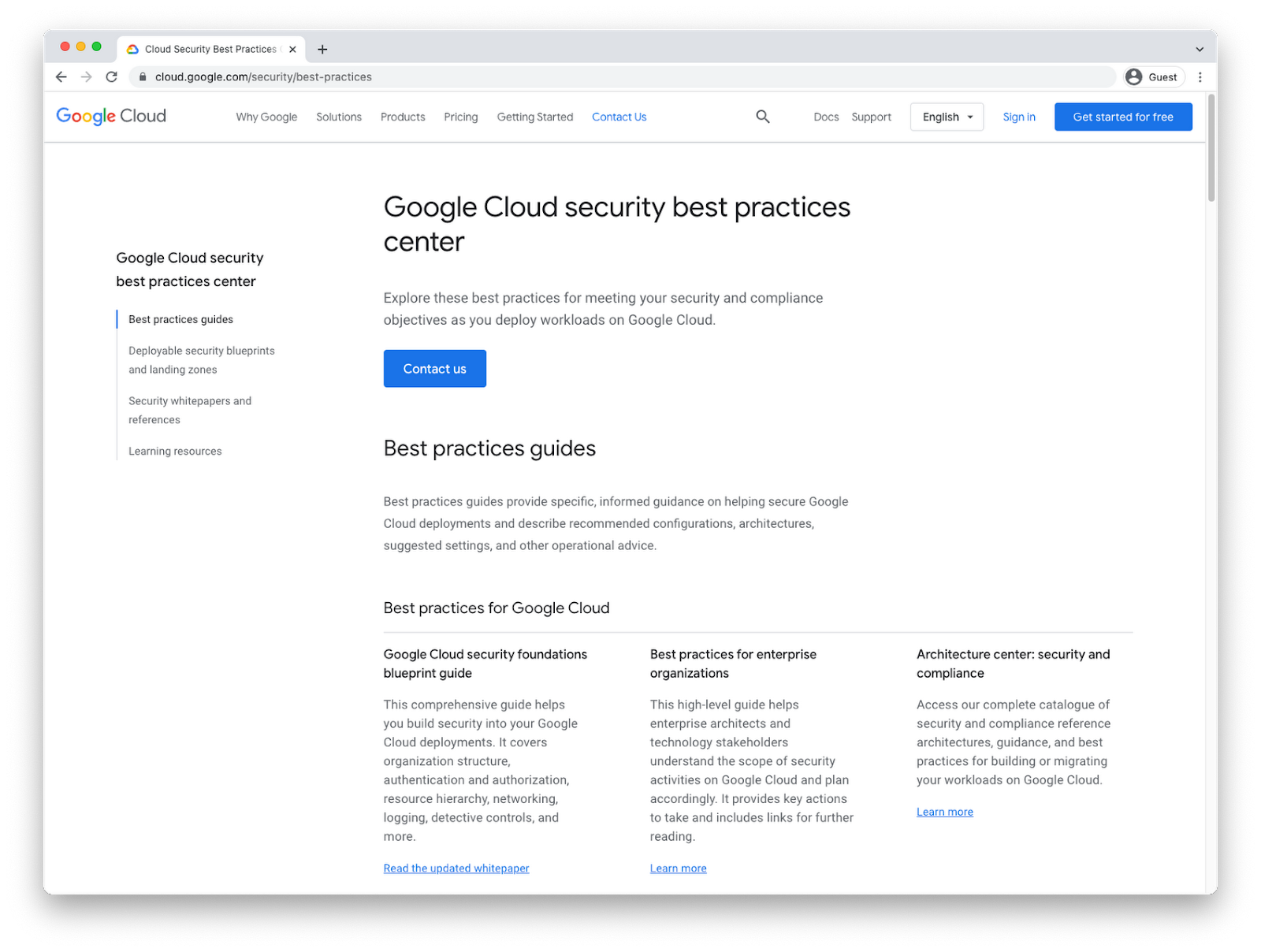1261x952 pixels.
Task: Select Best practices guides in sidebar
Action: 180,319
